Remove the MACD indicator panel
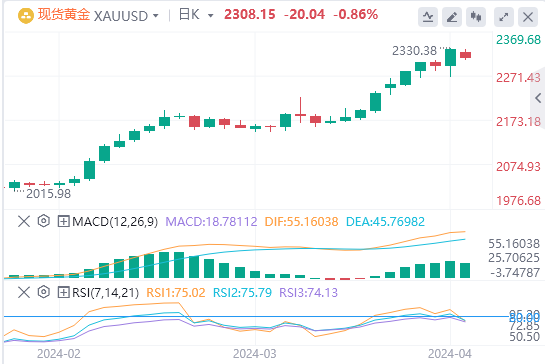Image resolution: width=545 pixels, height=364 pixels. click(x=24, y=221)
